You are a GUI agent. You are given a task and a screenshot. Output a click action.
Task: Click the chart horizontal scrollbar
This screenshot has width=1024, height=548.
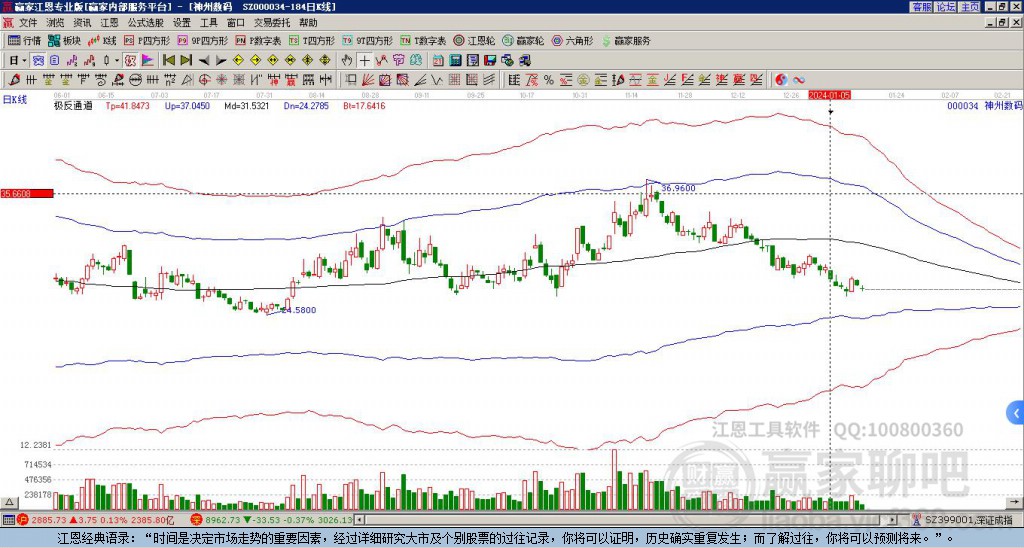(627, 520)
